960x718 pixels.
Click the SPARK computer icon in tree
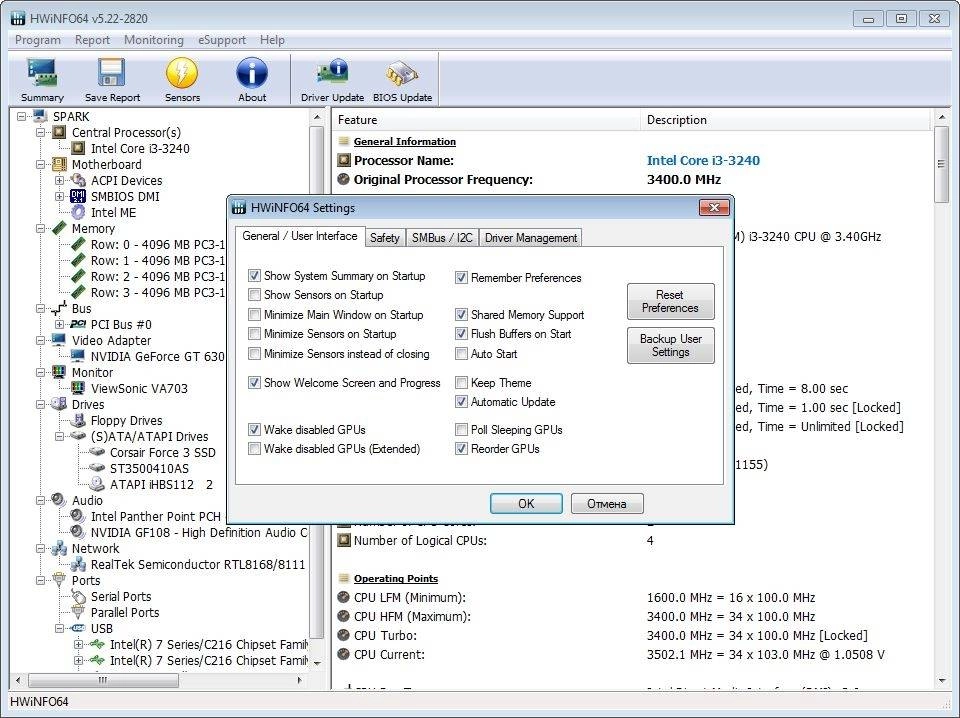point(40,116)
